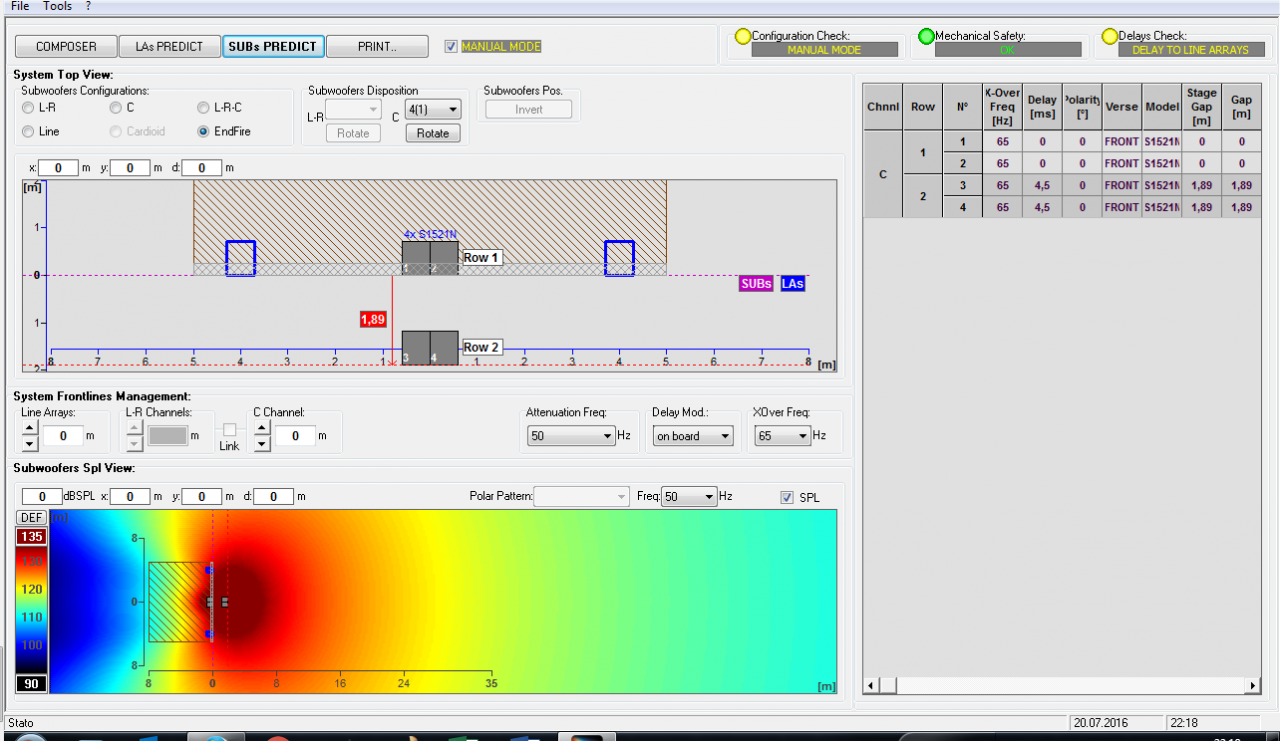Screen dimensions: 1280x741
Task: Click the 'Delay [ms]' column header
Action: pos(1042,107)
